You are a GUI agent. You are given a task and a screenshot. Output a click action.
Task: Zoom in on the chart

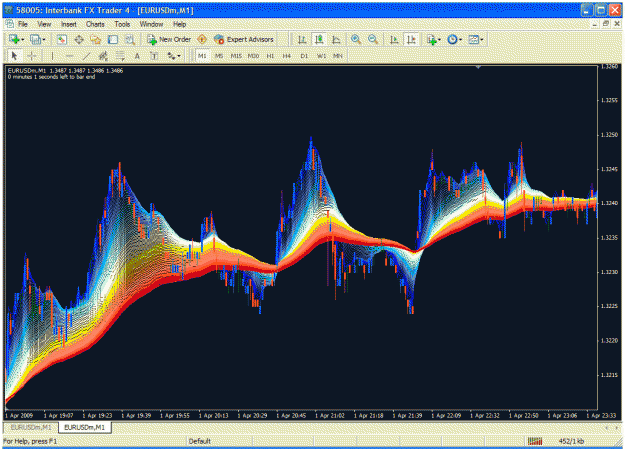tap(356, 39)
